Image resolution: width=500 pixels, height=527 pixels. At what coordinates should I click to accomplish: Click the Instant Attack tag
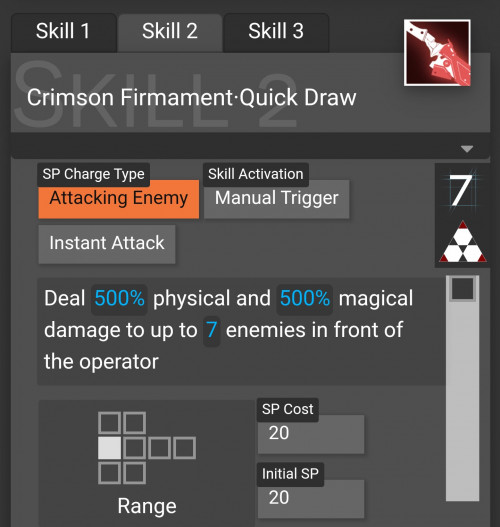[107, 244]
